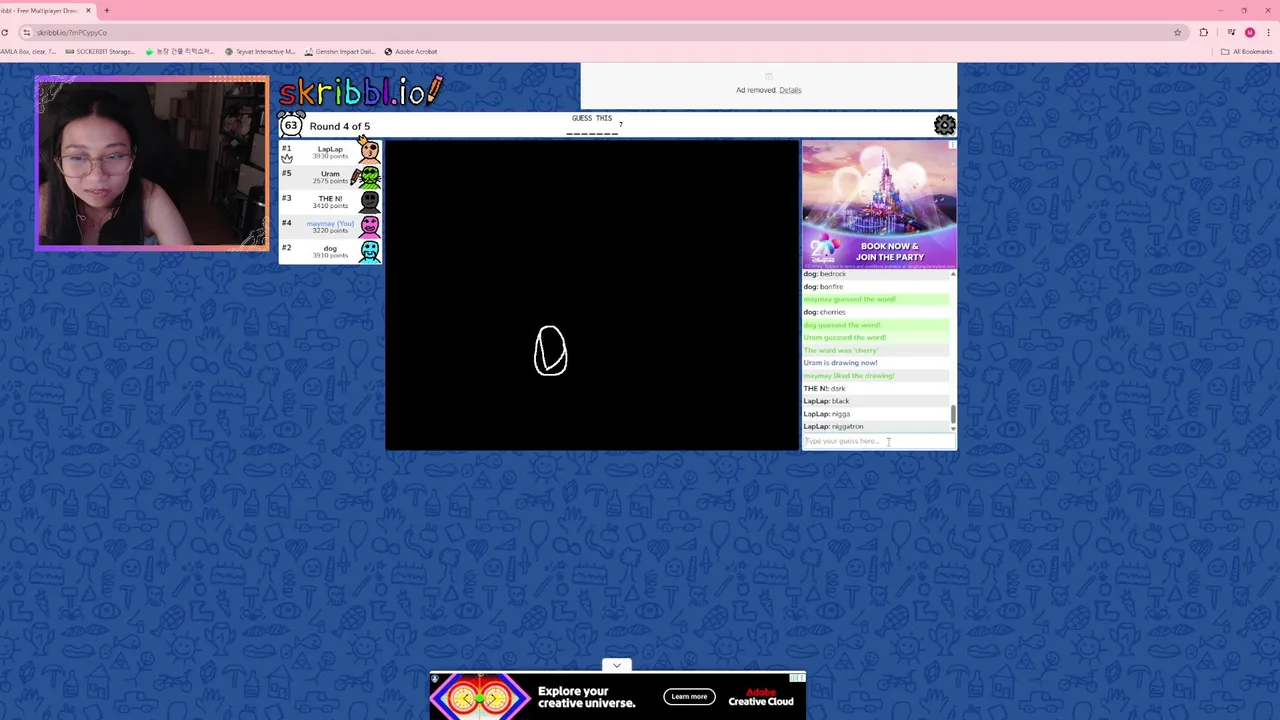Click the crown icon under rank #1

287,158
